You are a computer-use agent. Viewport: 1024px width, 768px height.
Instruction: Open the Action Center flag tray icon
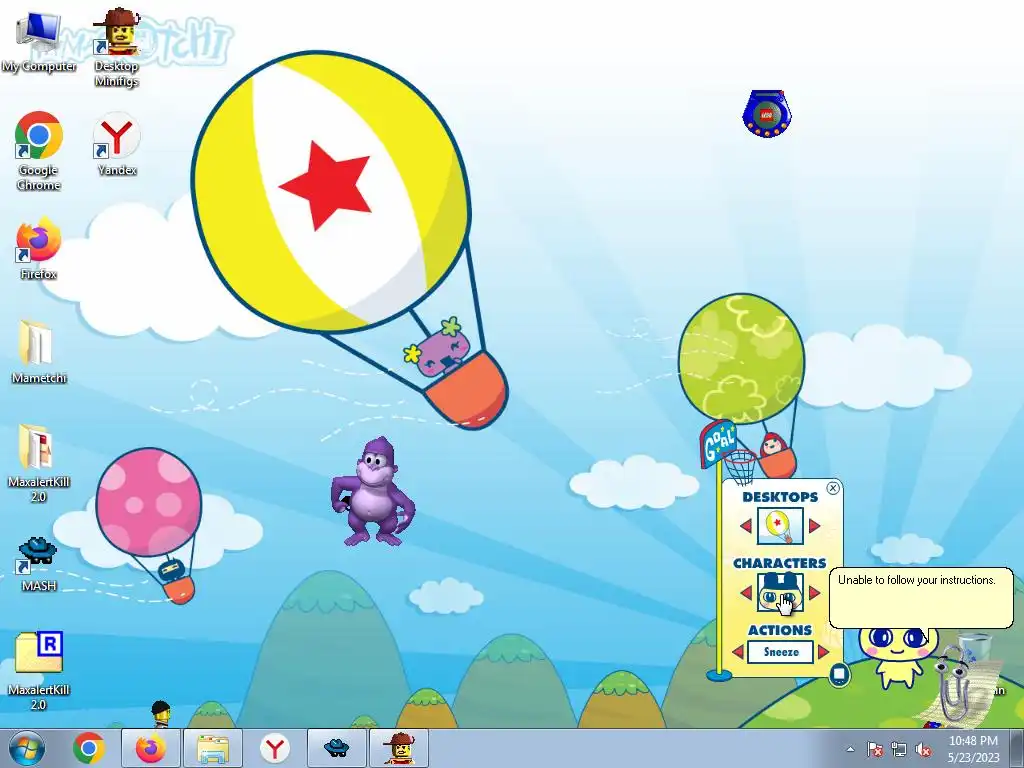[875, 749]
